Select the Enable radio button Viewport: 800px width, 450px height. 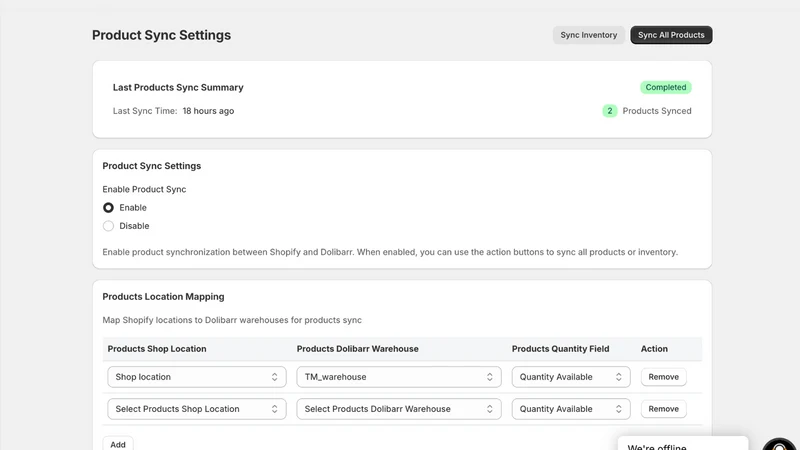click(x=108, y=208)
